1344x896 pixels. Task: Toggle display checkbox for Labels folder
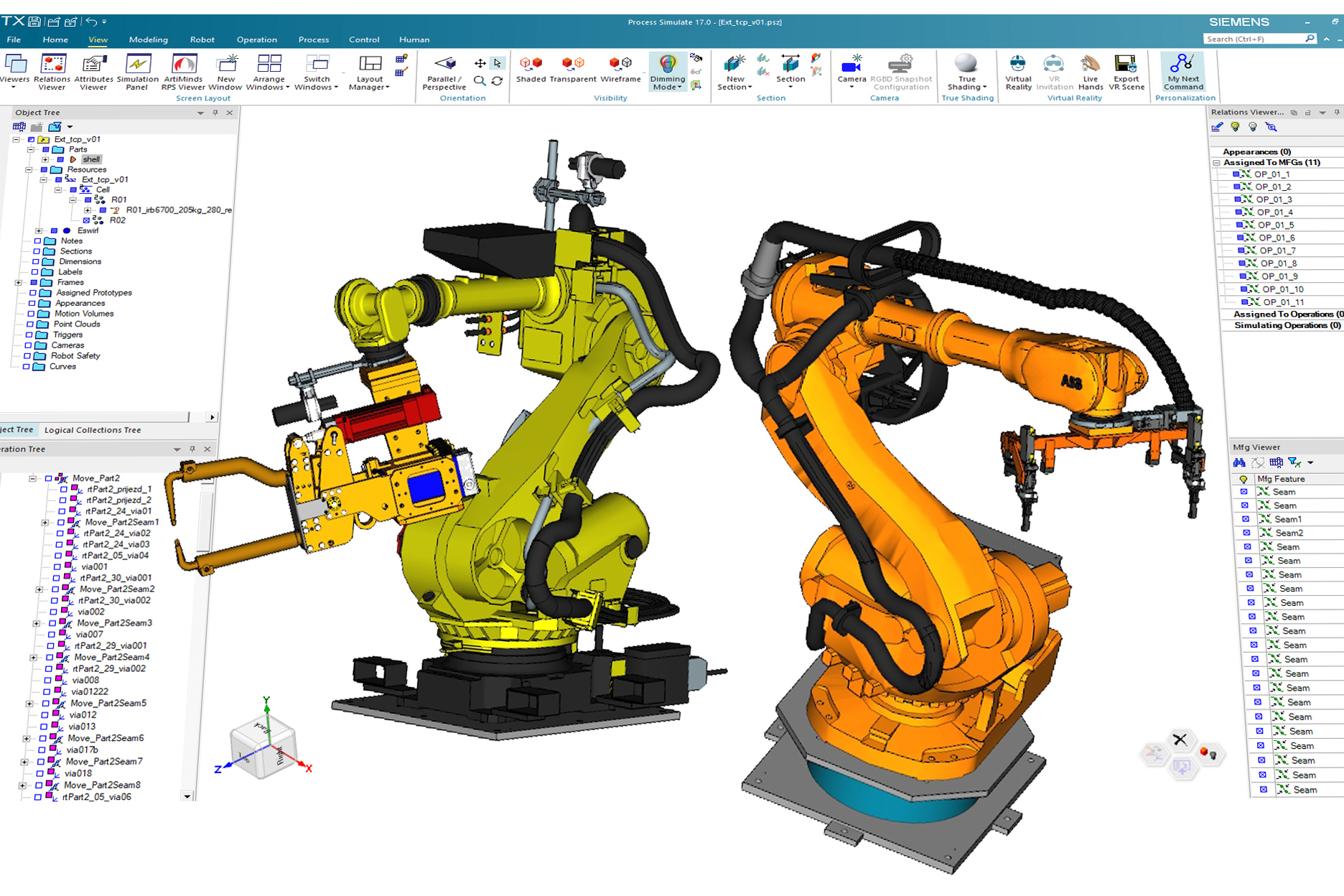(x=34, y=272)
